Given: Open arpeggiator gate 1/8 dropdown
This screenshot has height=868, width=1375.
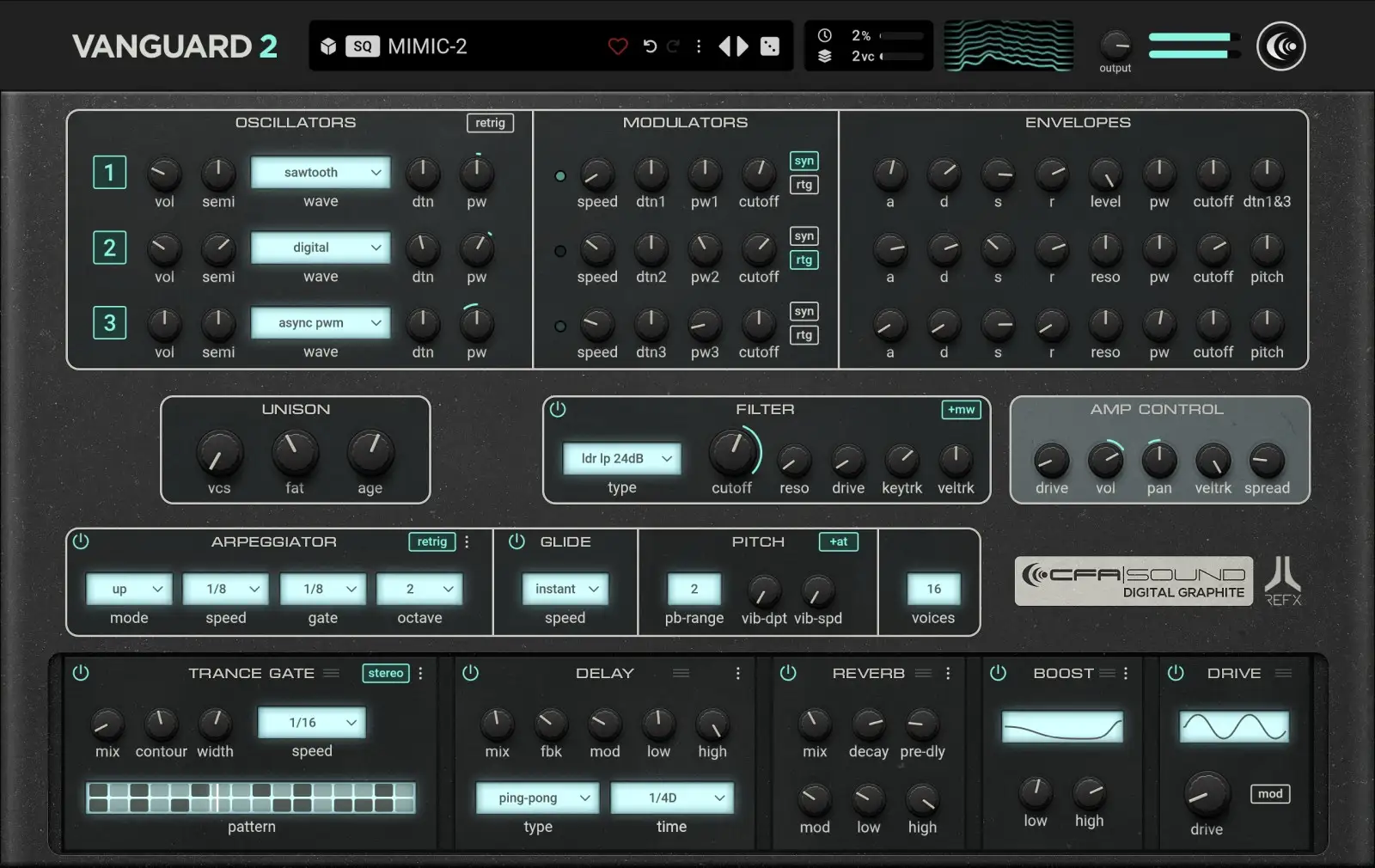Looking at the screenshot, I should 323,589.
